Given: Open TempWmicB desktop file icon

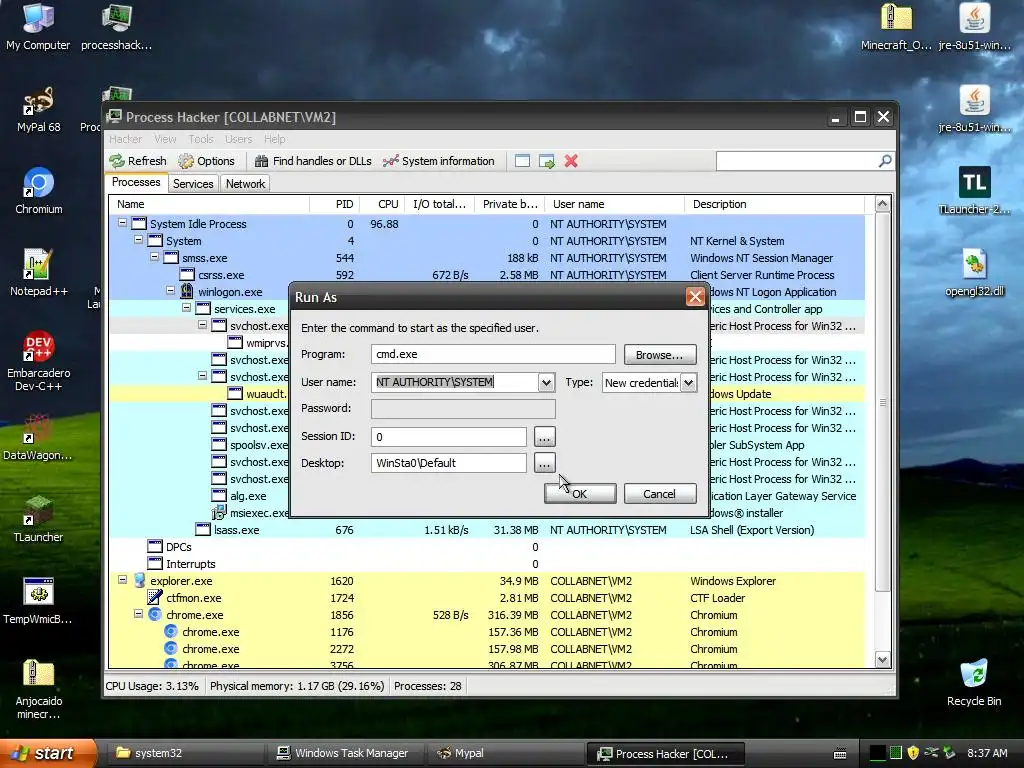Looking at the screenshot, I should (38, 601).
